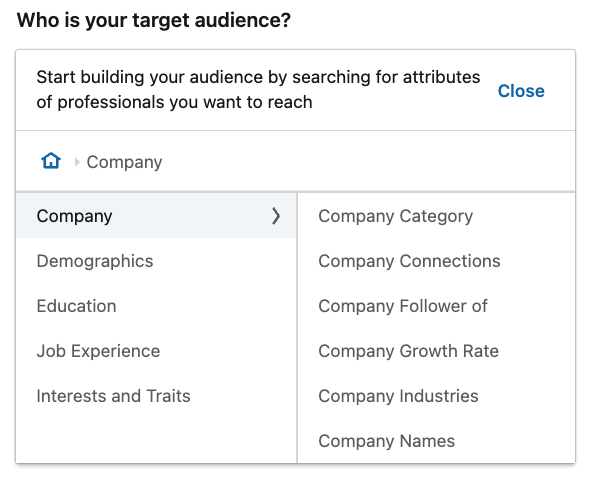Close the audience attribute panel
The image size is (590, 479).
(x=521, y=91)
